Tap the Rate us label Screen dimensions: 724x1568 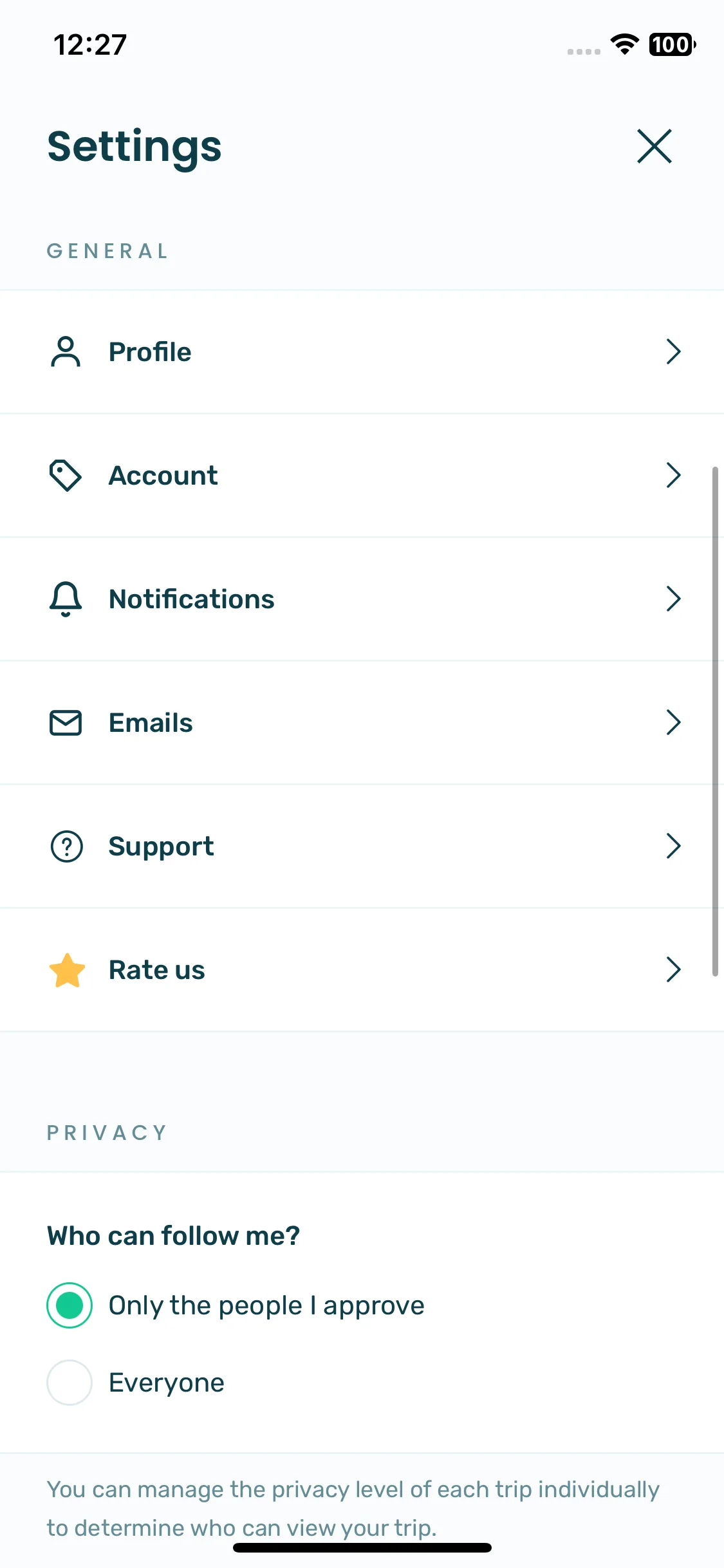156,970
